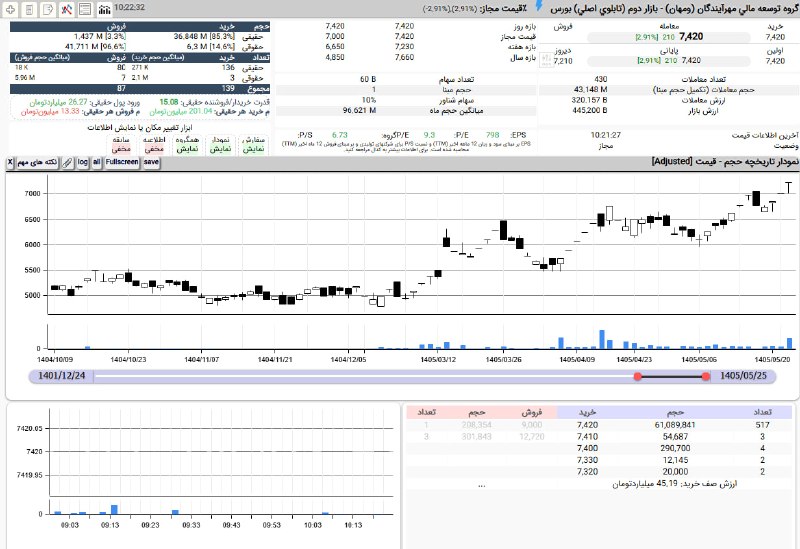Click the save button on chart toolbar
This screenshot has height=549, width=800.
[x=151, y=162]
